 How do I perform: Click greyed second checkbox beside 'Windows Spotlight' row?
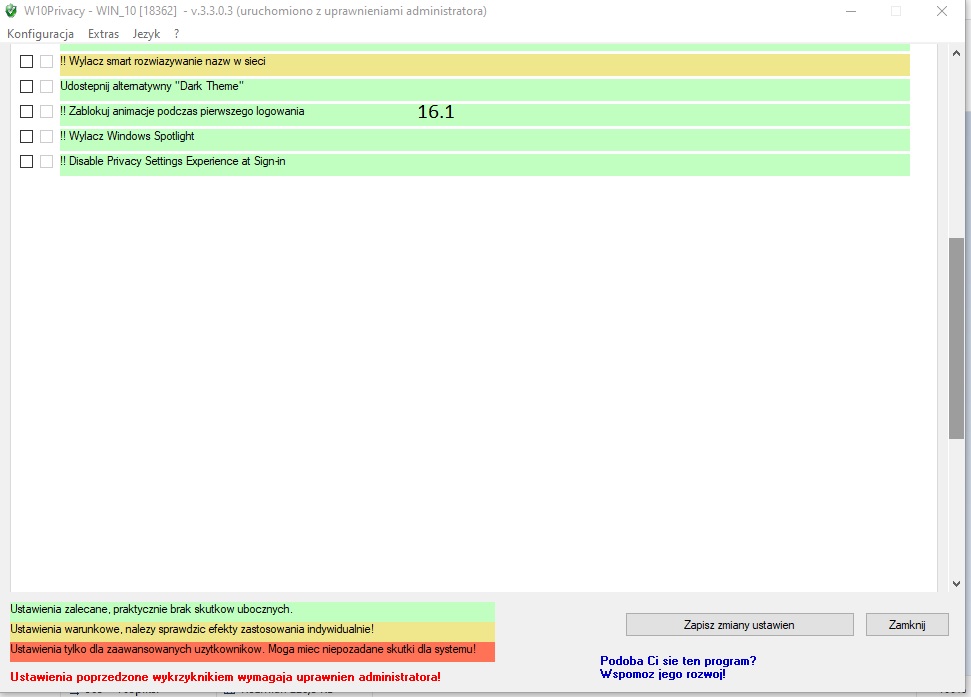(46, 136)
